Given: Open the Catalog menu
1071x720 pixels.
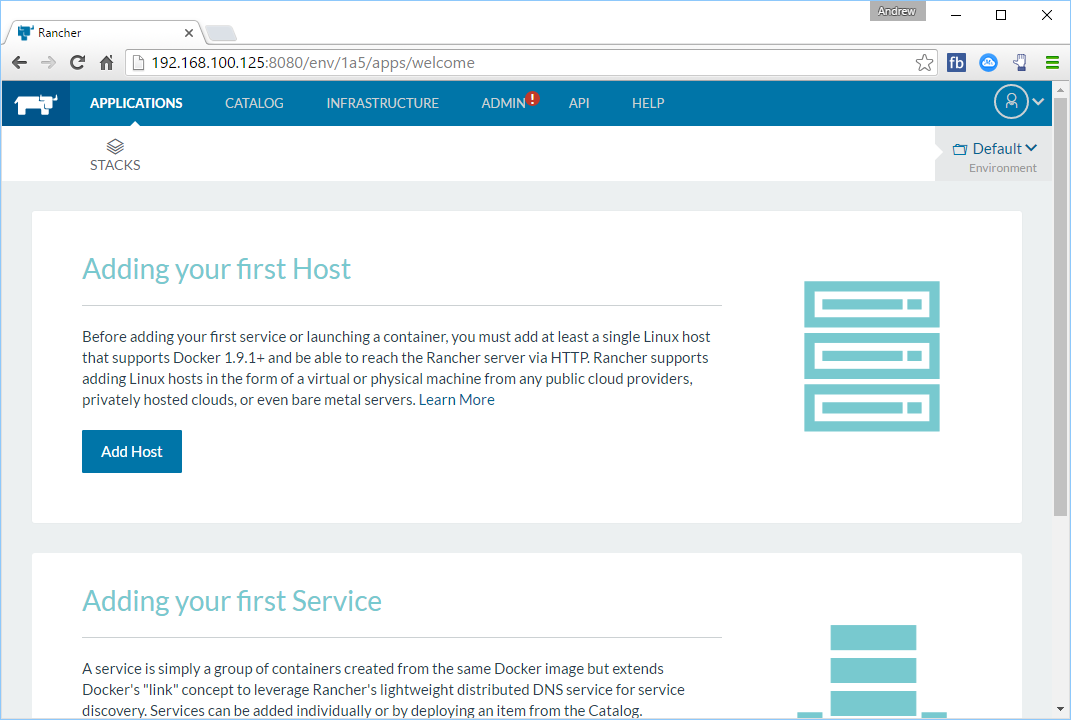Looking at the screenshot, I should point(254,103).
